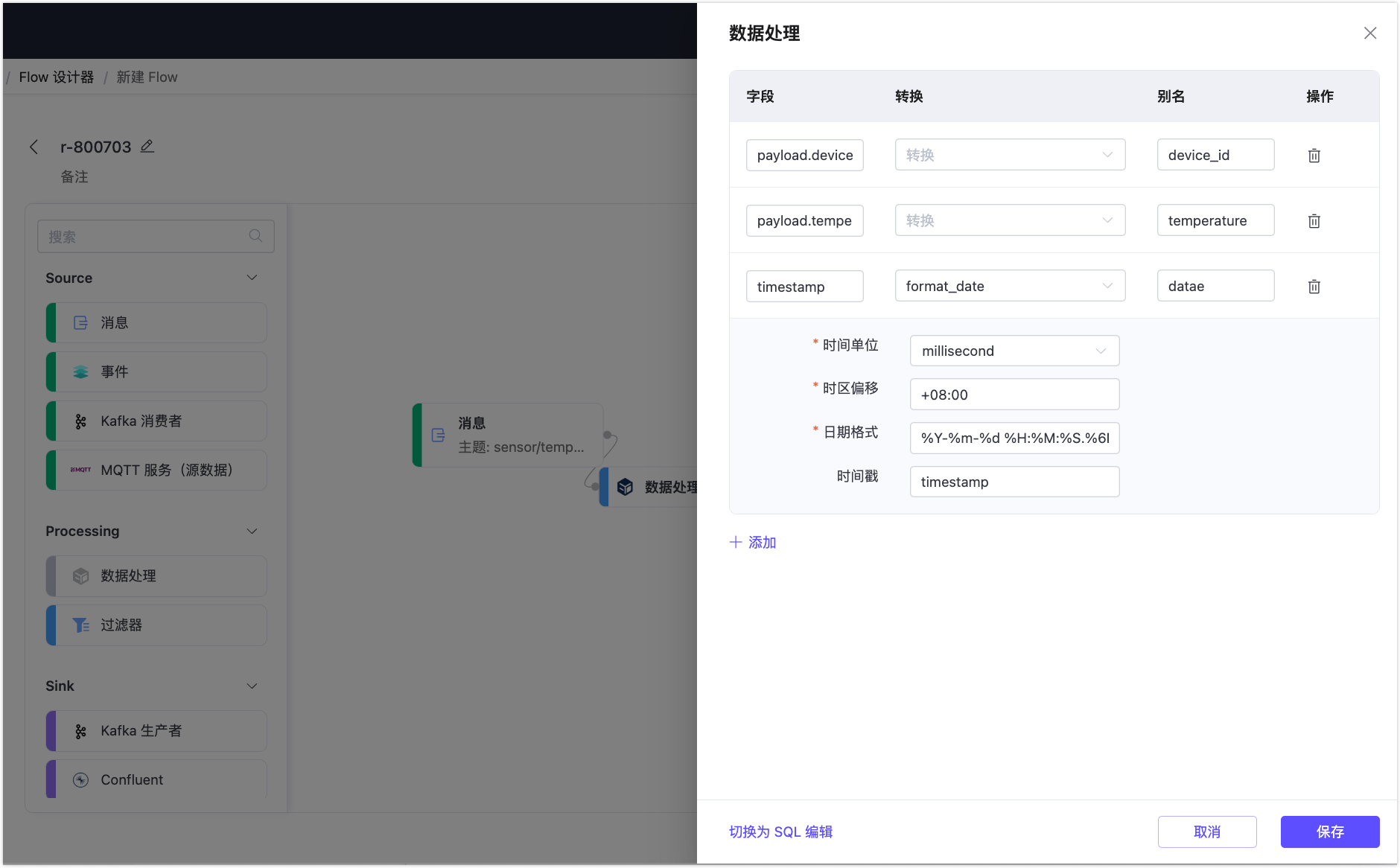Open the 转换 dropdown for payload.device
This screenshot has height=868, width=1400.
[x=1010, y=154]
